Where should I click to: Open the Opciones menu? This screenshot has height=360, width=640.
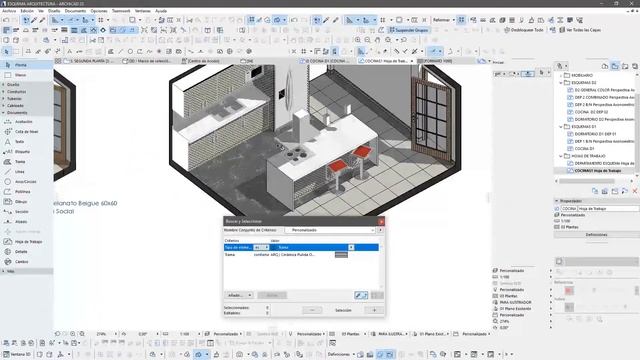pyautogui.click(x=99, y=11)
